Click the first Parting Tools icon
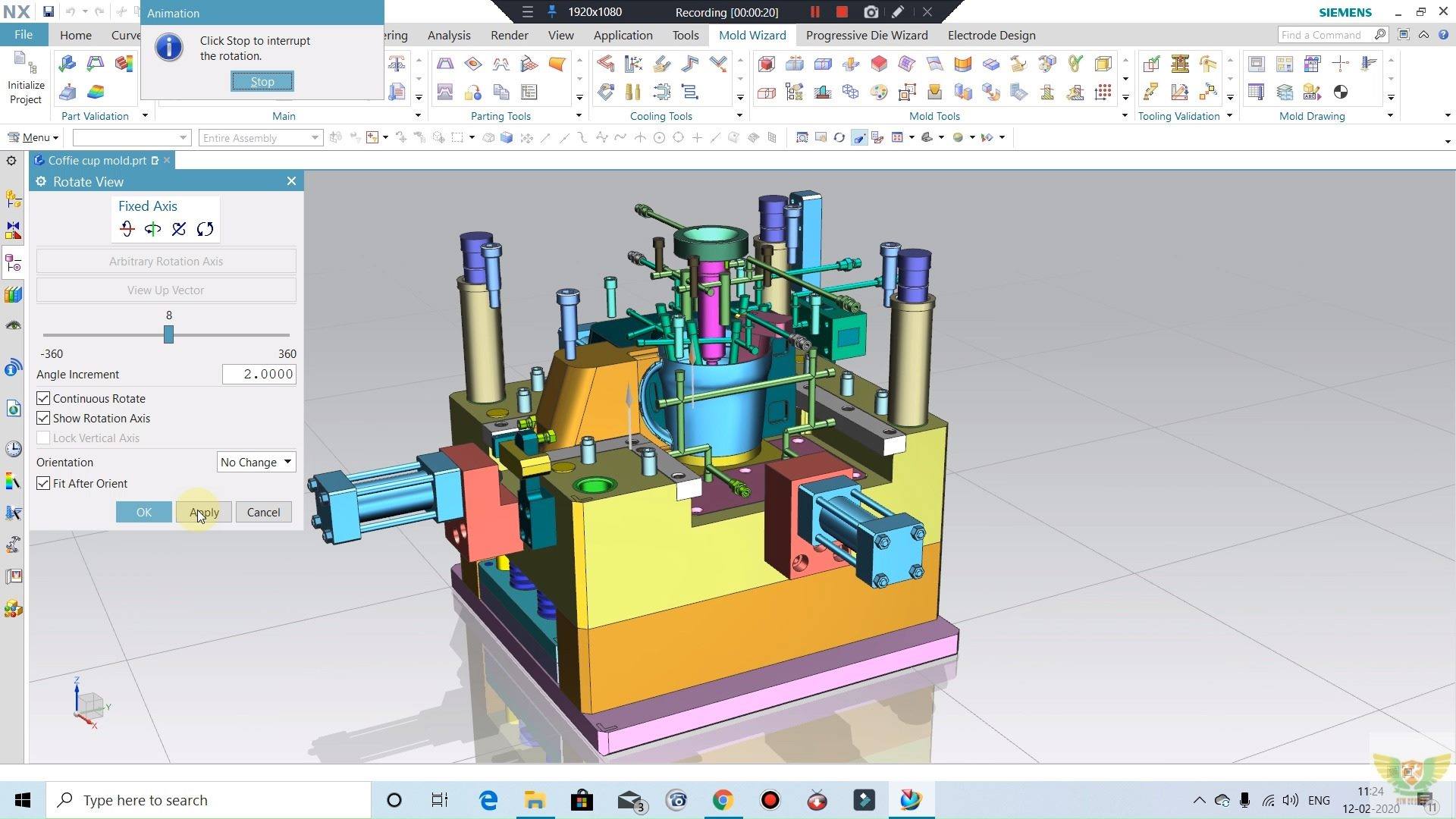 445,64
